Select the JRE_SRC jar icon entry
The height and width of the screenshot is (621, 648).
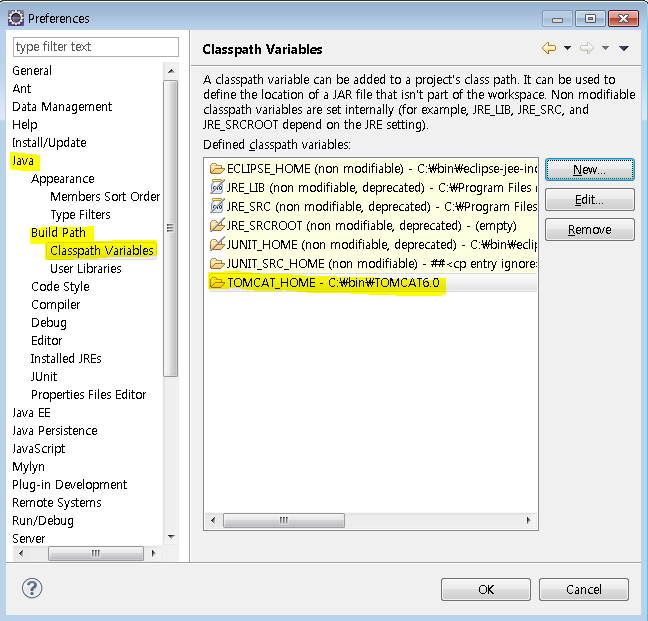pos(217,206)
